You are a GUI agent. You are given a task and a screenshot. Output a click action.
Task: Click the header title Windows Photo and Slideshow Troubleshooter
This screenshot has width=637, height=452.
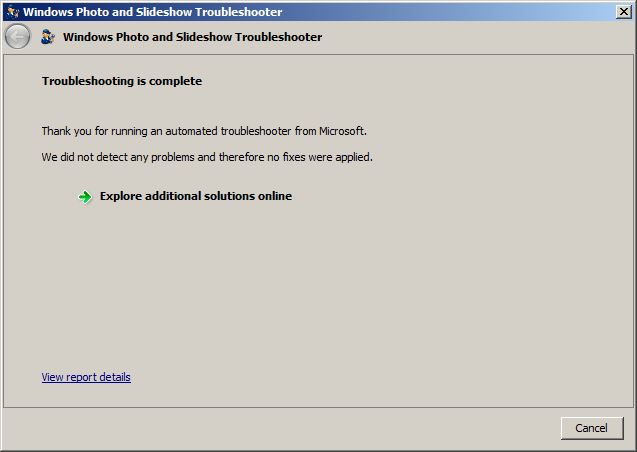pos(193,37)
